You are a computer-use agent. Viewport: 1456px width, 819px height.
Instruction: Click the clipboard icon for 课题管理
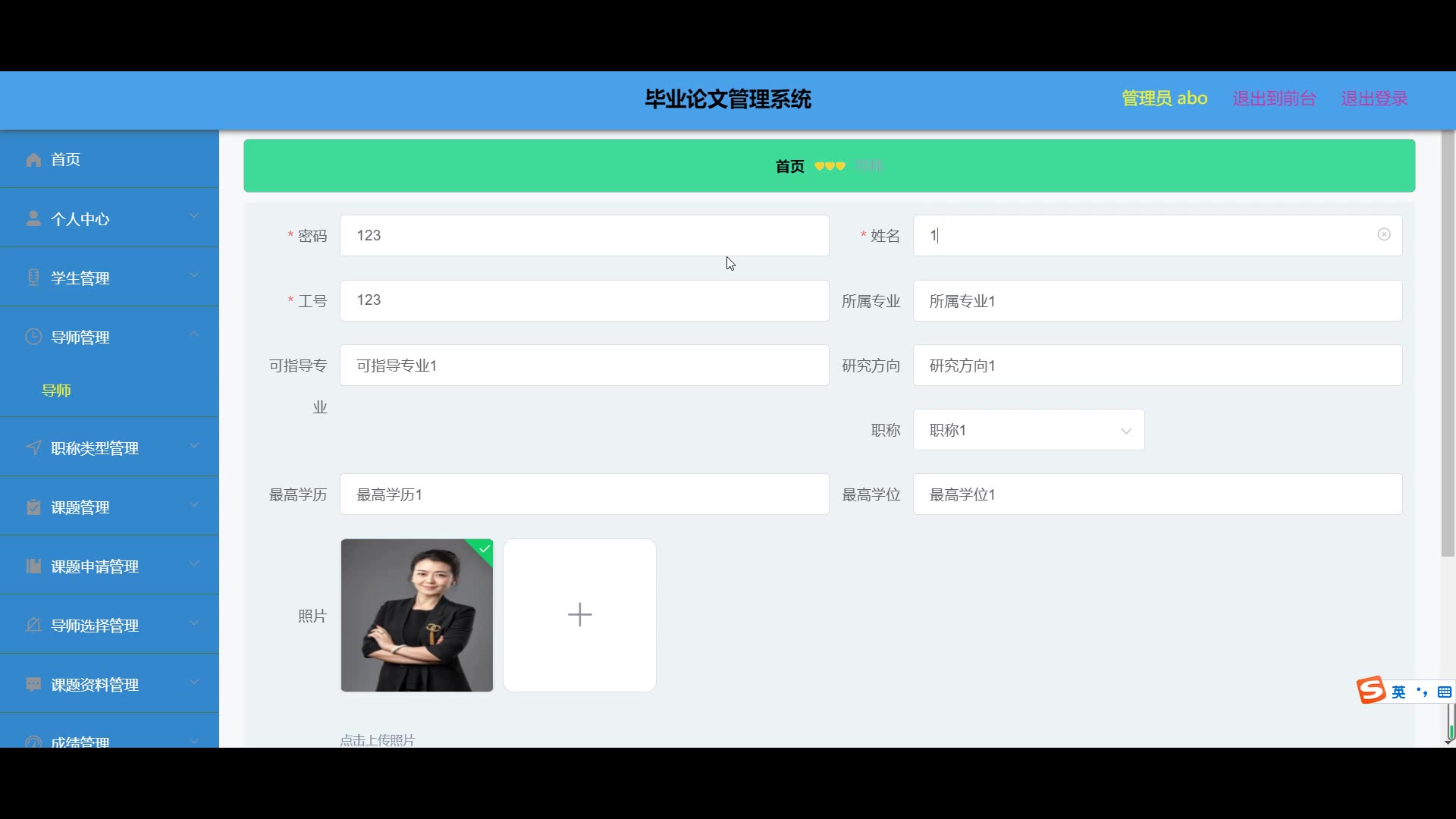click(33, 507)
